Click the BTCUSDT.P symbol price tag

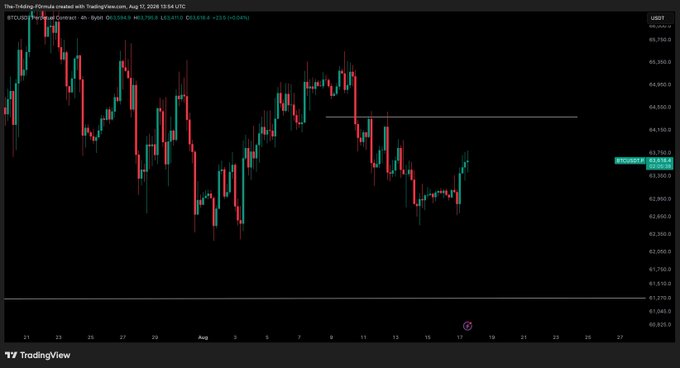click(x=630, y=160)
